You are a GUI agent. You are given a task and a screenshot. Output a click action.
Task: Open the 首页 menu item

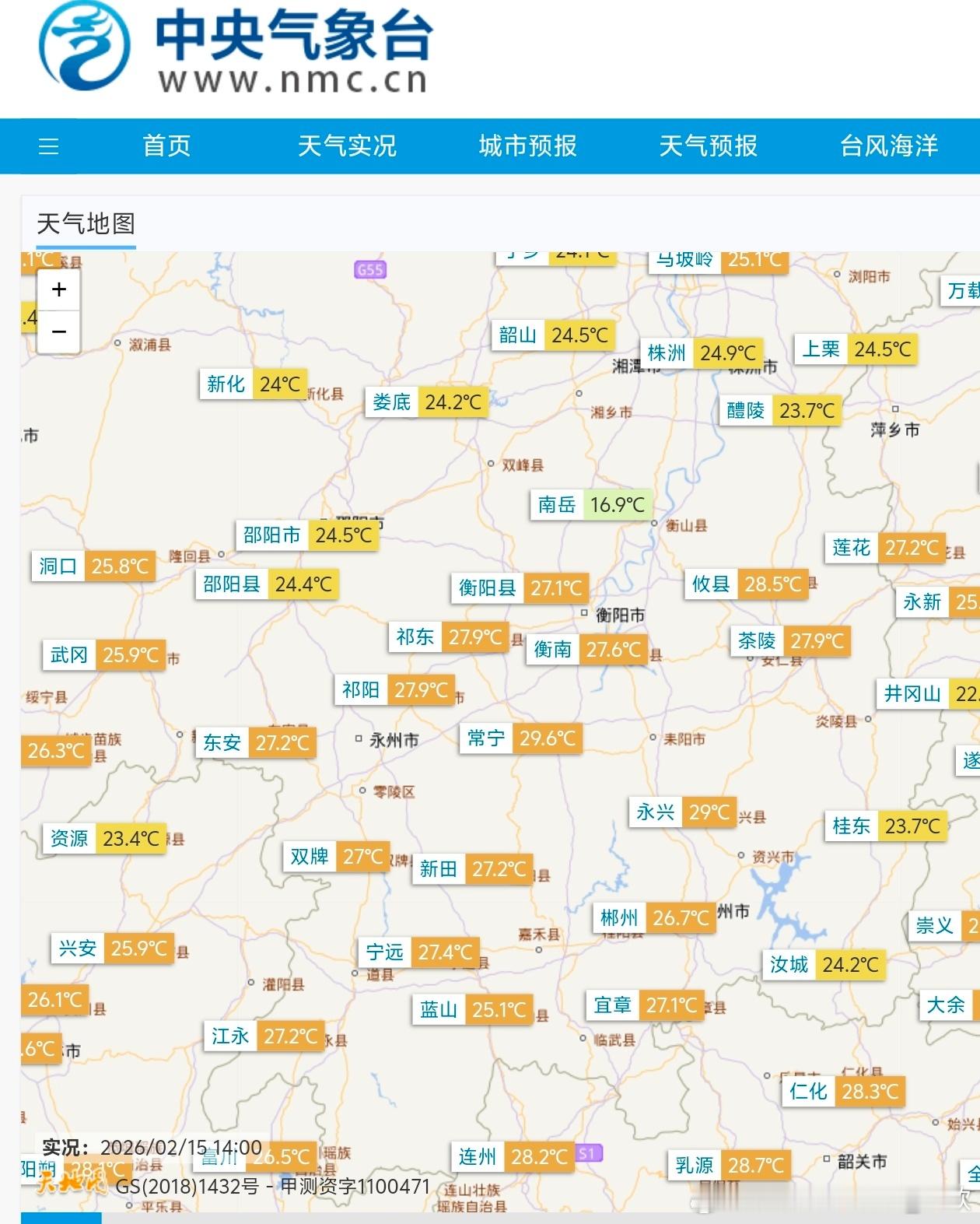tap(166, 146)
